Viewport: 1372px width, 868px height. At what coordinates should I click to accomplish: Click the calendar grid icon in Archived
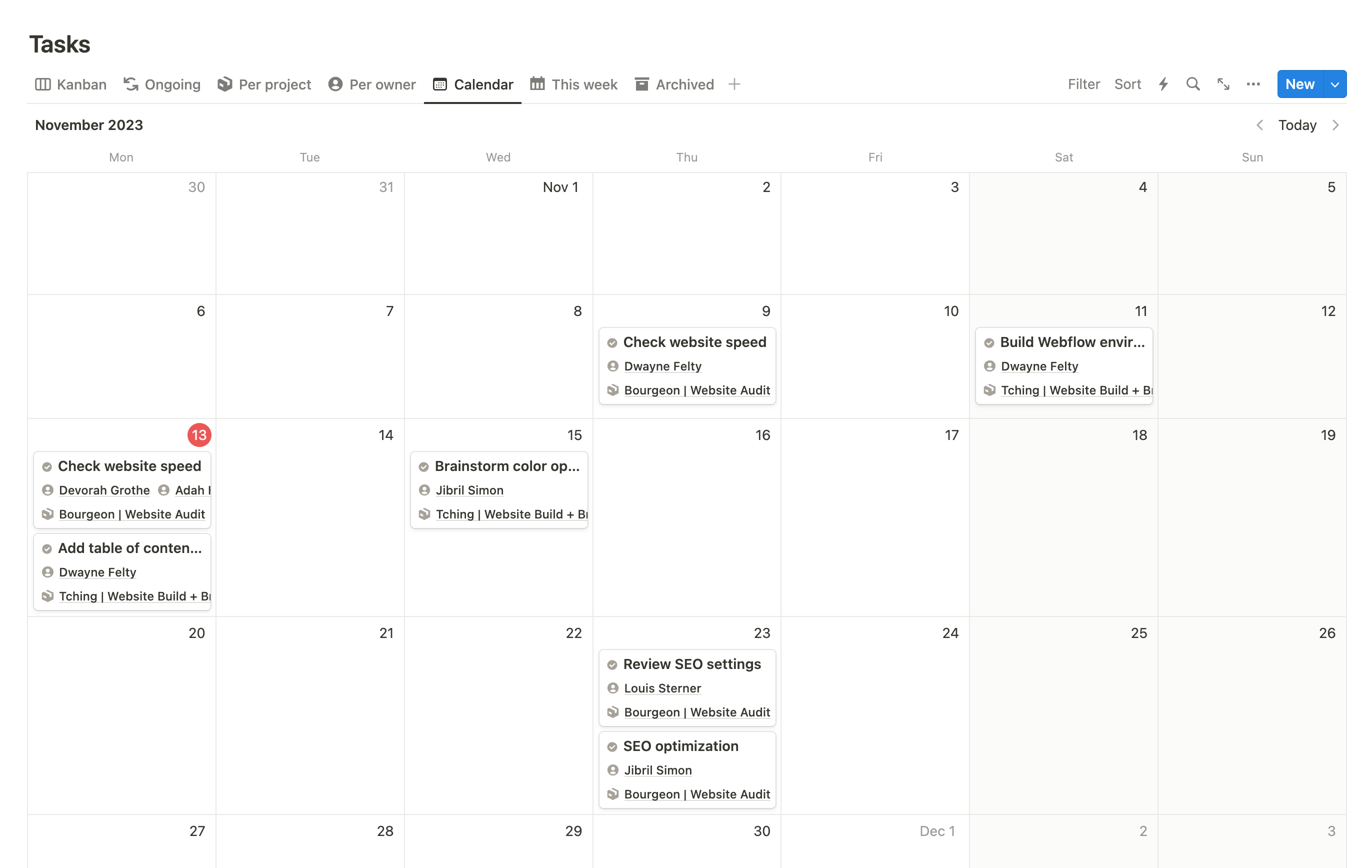[x=641, y=84]
